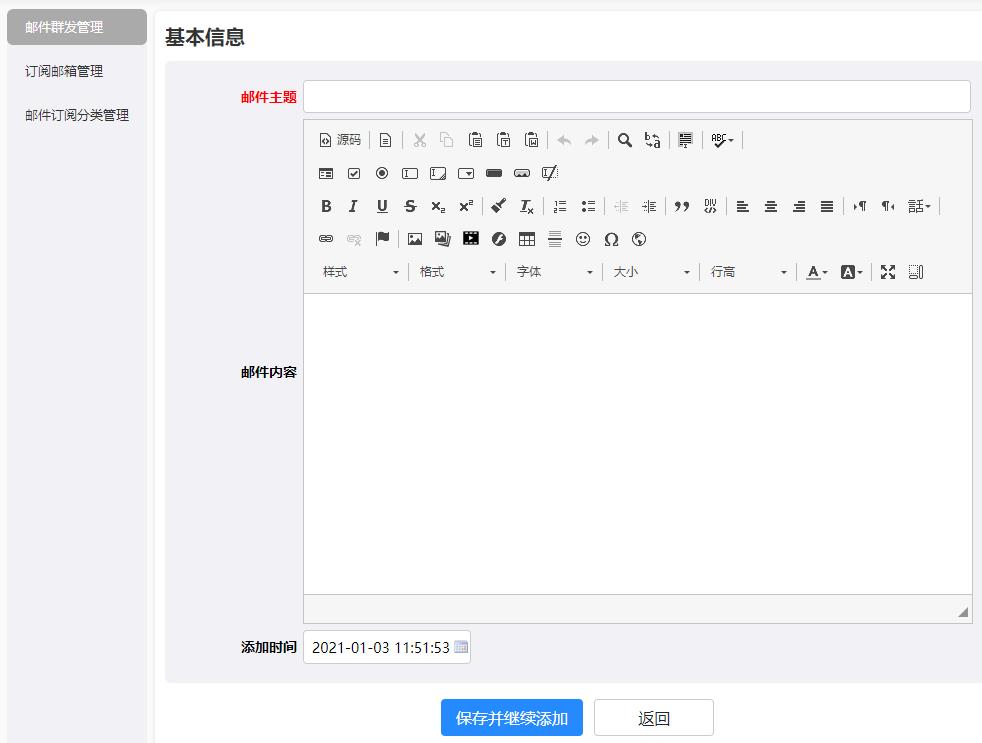
Task: Maximize the editor with the fullscreen icon
Action: point(888,272)
